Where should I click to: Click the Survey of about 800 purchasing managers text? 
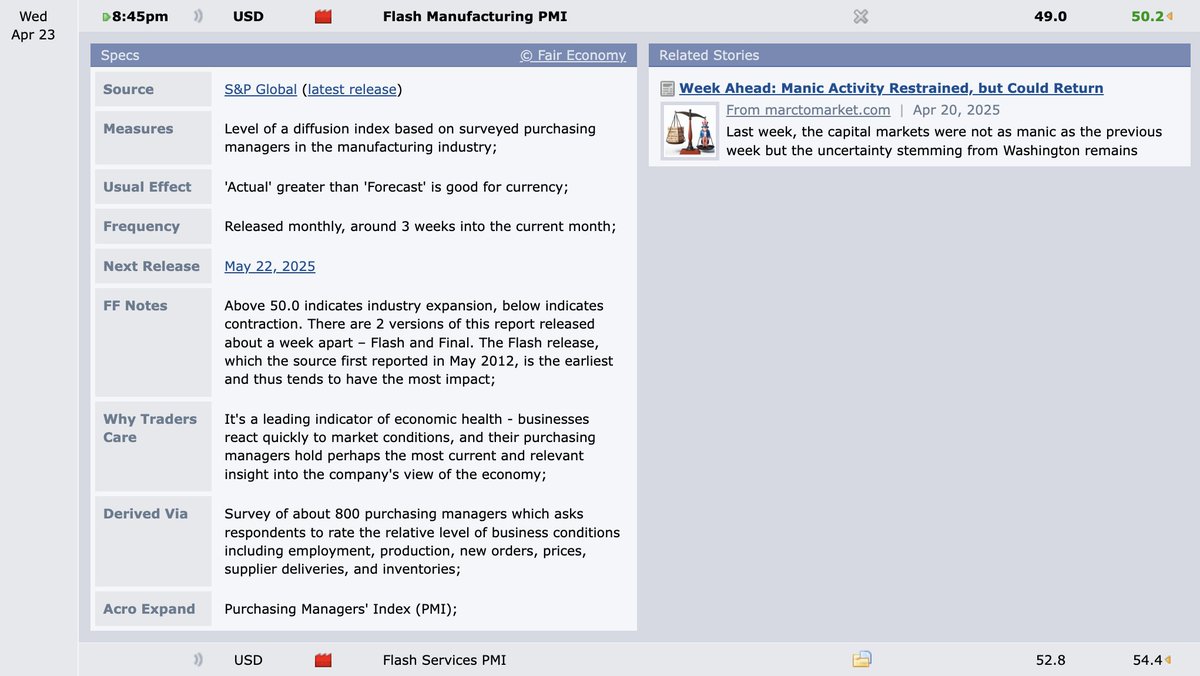(x=422, y=541)
